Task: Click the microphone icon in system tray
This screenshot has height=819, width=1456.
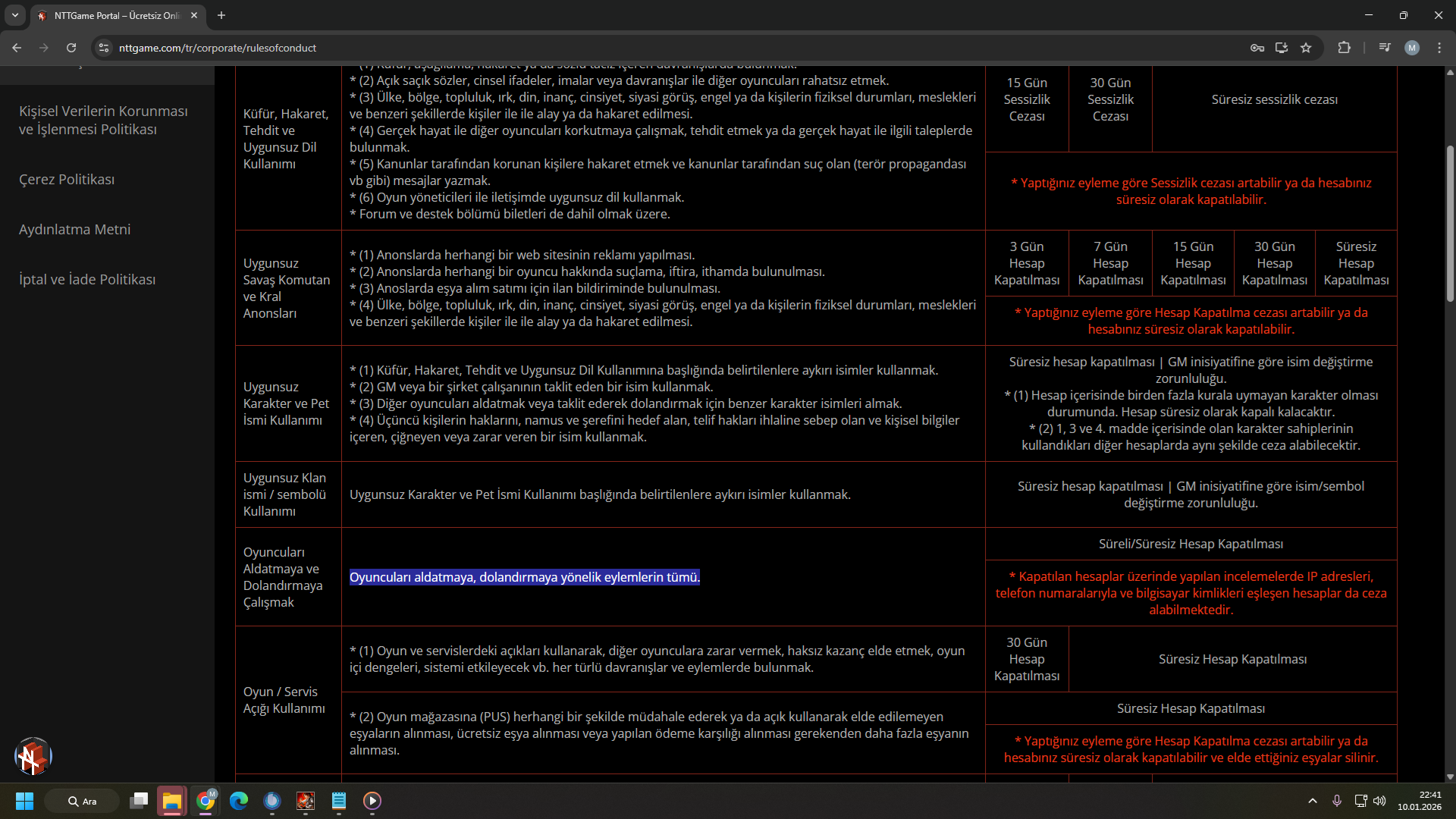Action: pos(1337,801)
